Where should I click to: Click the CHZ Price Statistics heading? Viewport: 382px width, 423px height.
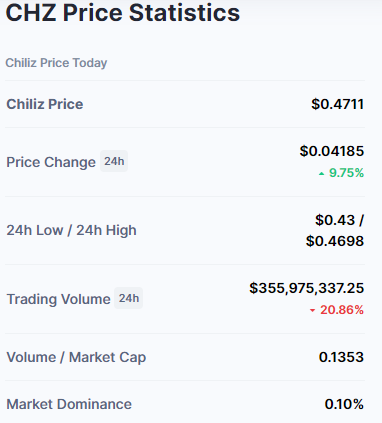tap(123, 13)
